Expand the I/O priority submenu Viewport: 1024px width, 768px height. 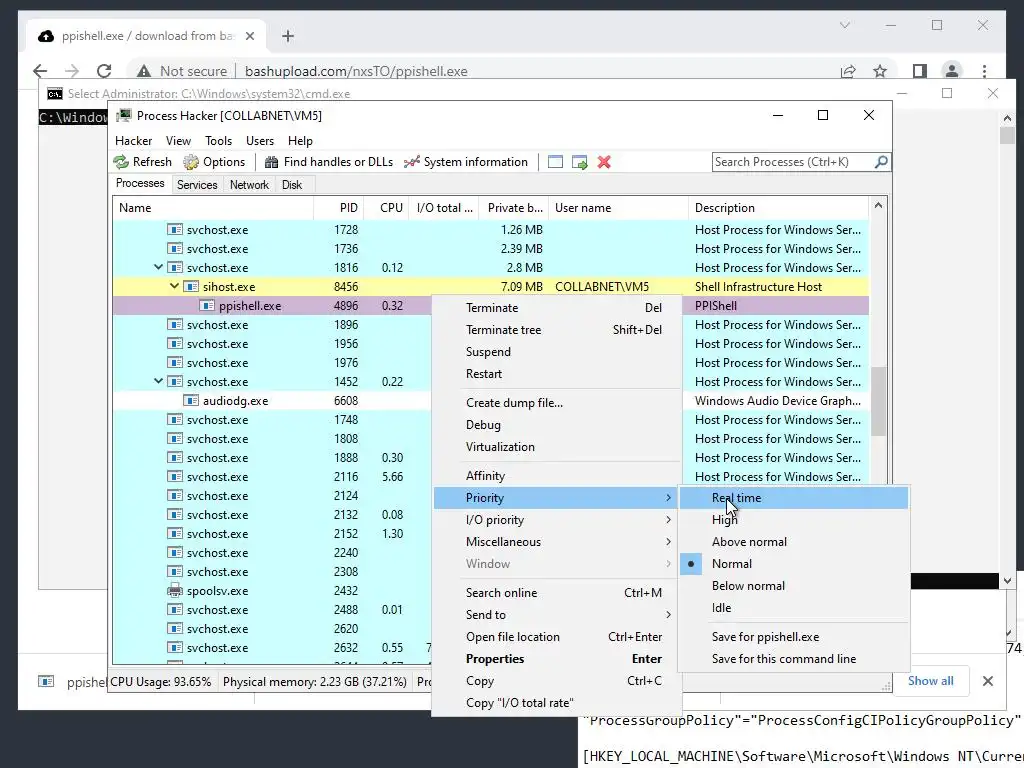556,520
